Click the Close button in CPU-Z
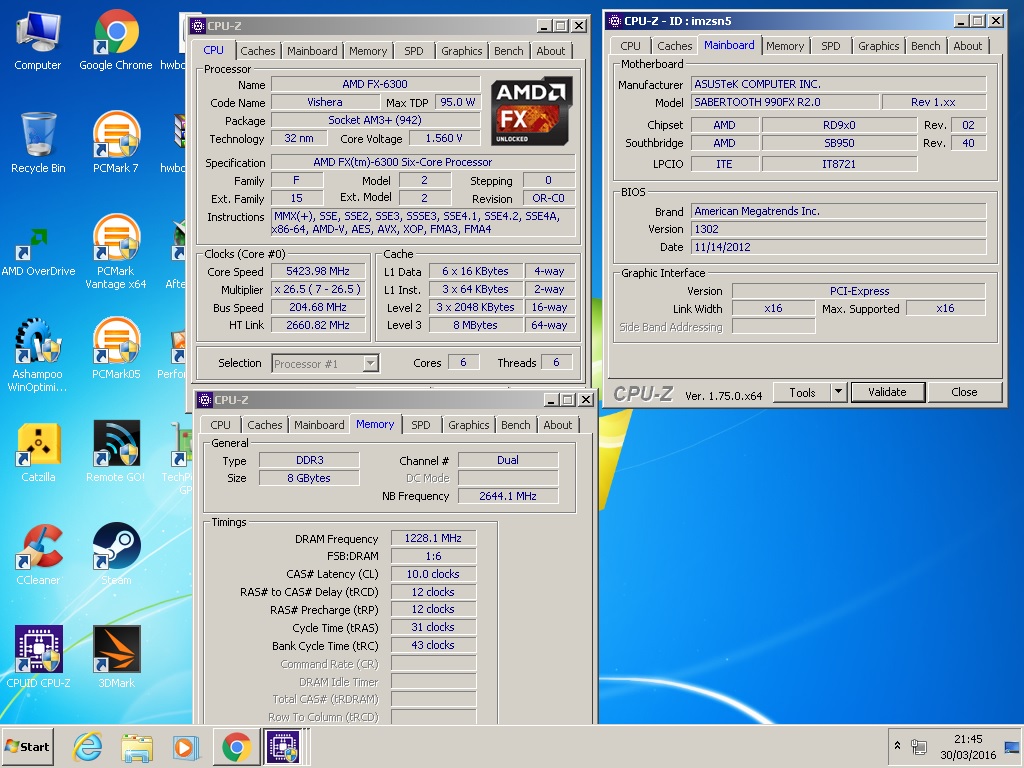The width and height of the screenshot is (1024, 768). pos(964,392)
